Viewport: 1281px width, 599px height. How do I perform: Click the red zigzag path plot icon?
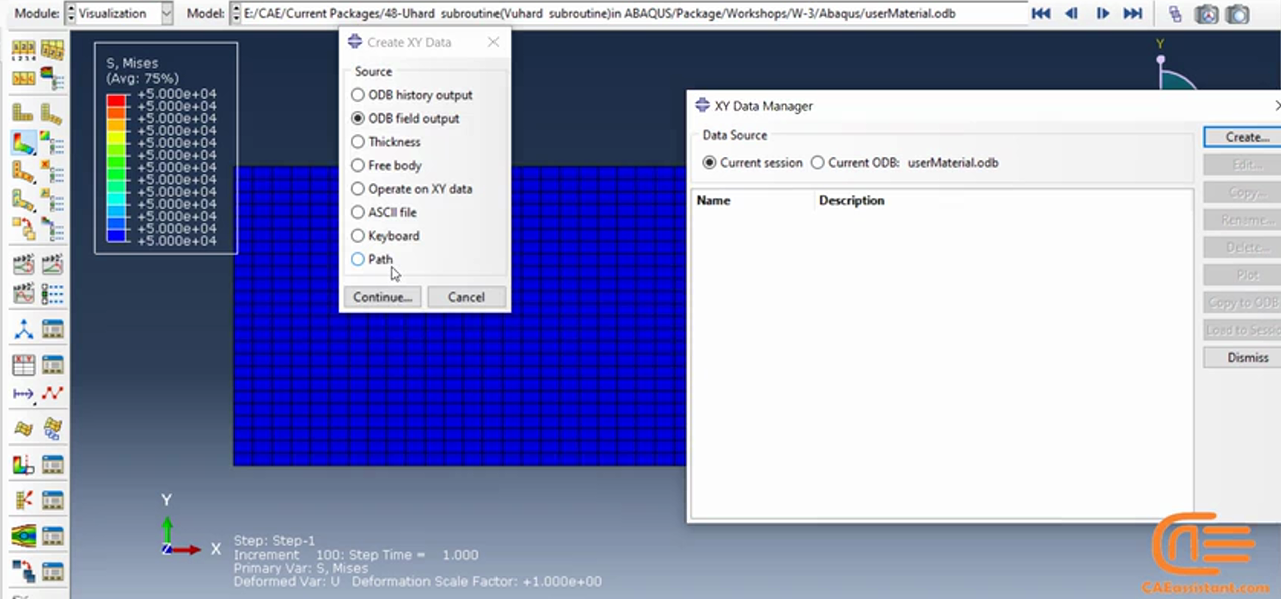click(x=52, y=394)
